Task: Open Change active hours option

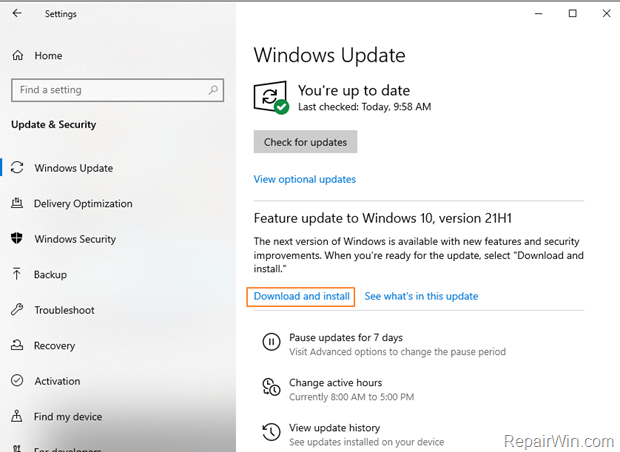Action: pos(335,383)
